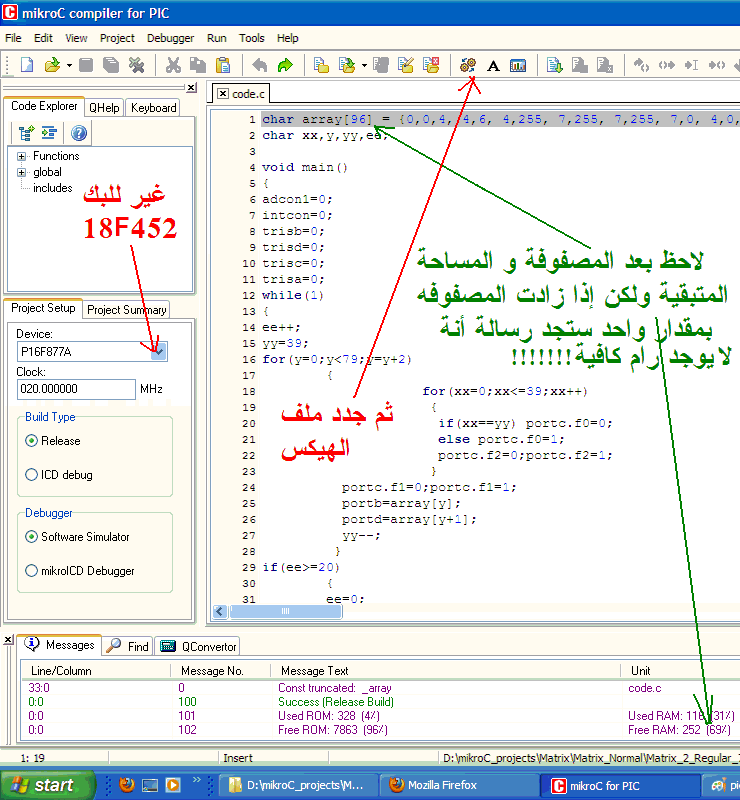Switch to the Find tab in bottom panel
Screen dimensions: 740x800
point(128,646)
